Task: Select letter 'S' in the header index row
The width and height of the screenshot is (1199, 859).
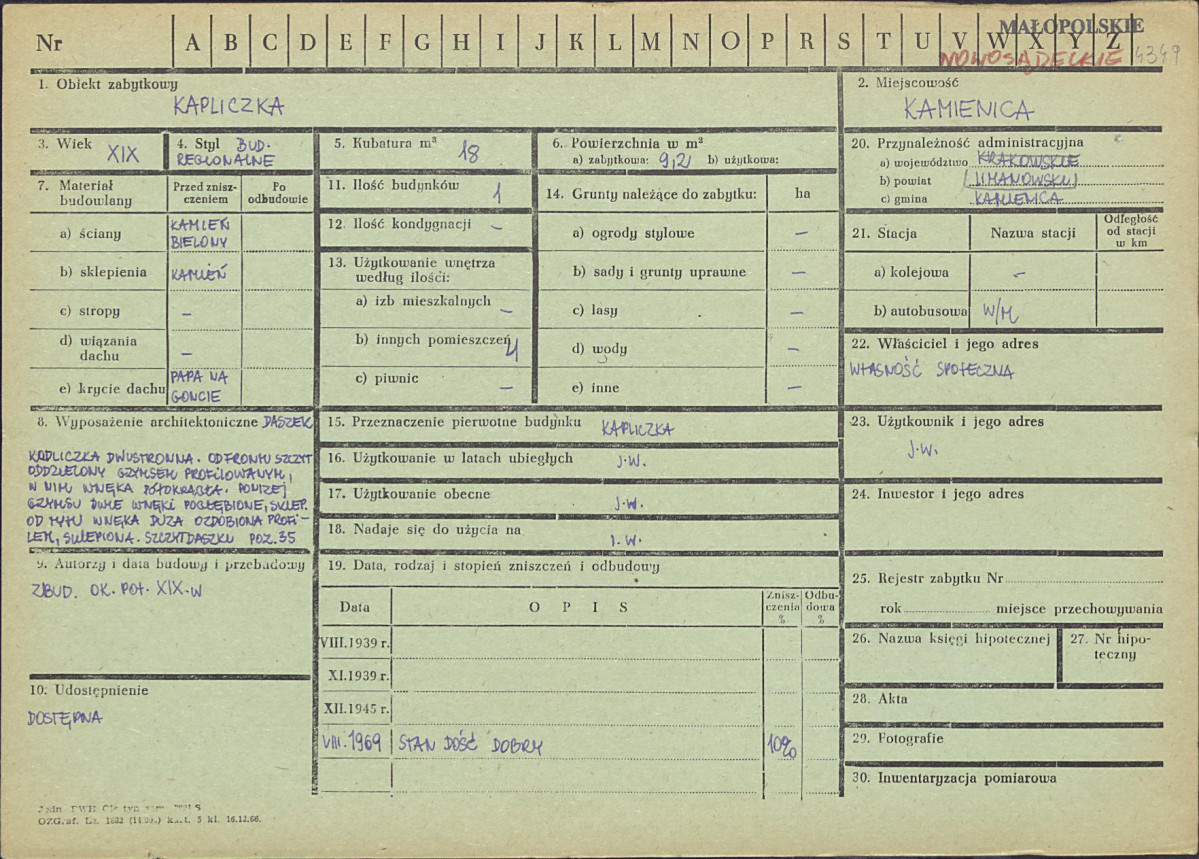Action: [x=844, y=42]
